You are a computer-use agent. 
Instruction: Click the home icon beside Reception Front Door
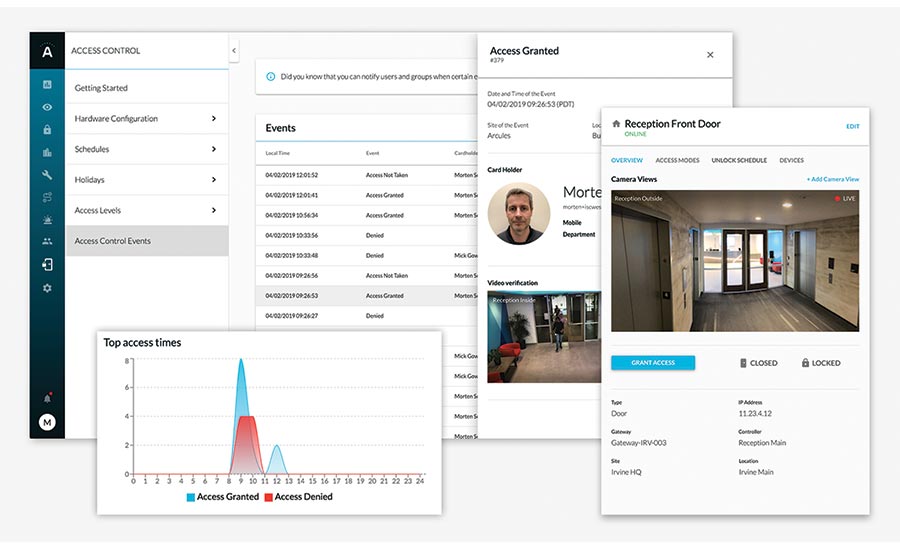[616, 124]
